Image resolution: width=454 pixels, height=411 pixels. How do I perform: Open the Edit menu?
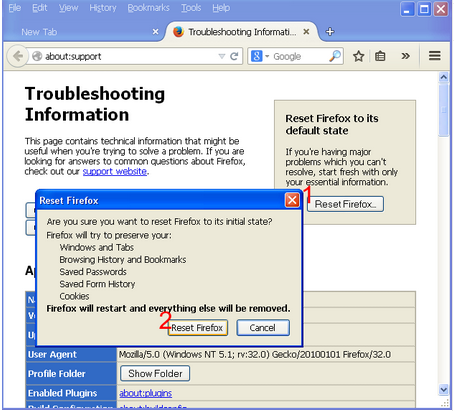[40, 8]
